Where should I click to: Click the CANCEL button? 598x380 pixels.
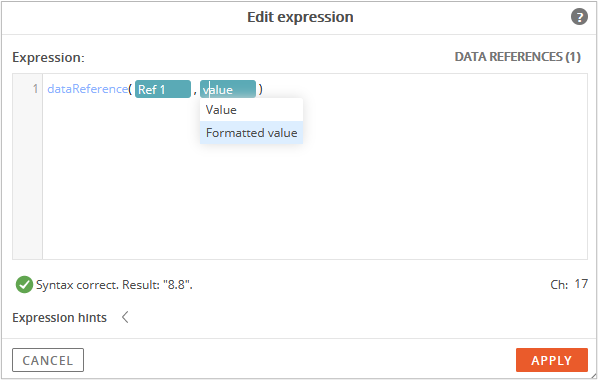[48, 360]
